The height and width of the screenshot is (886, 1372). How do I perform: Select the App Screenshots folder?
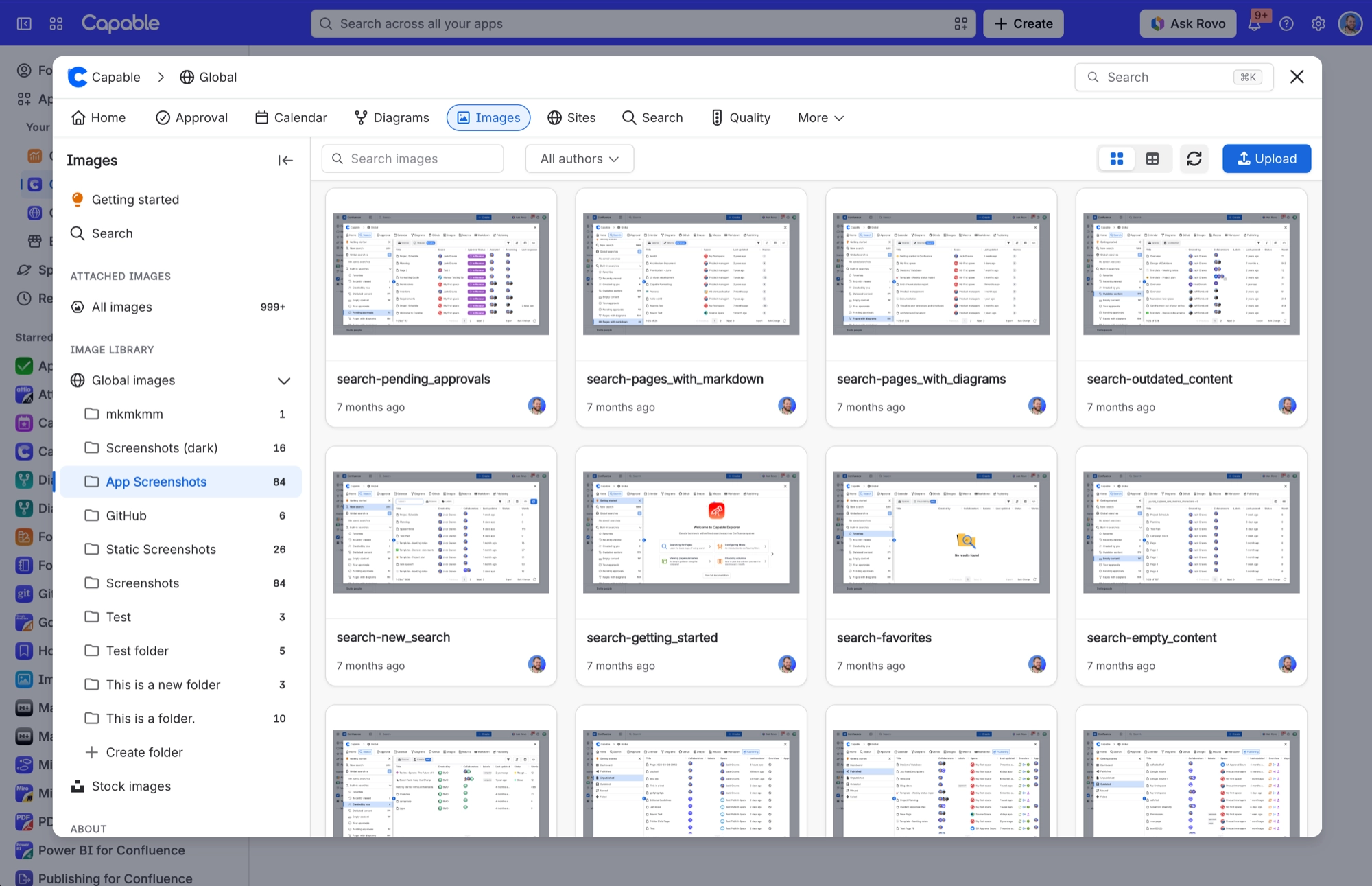coord(181,482)
